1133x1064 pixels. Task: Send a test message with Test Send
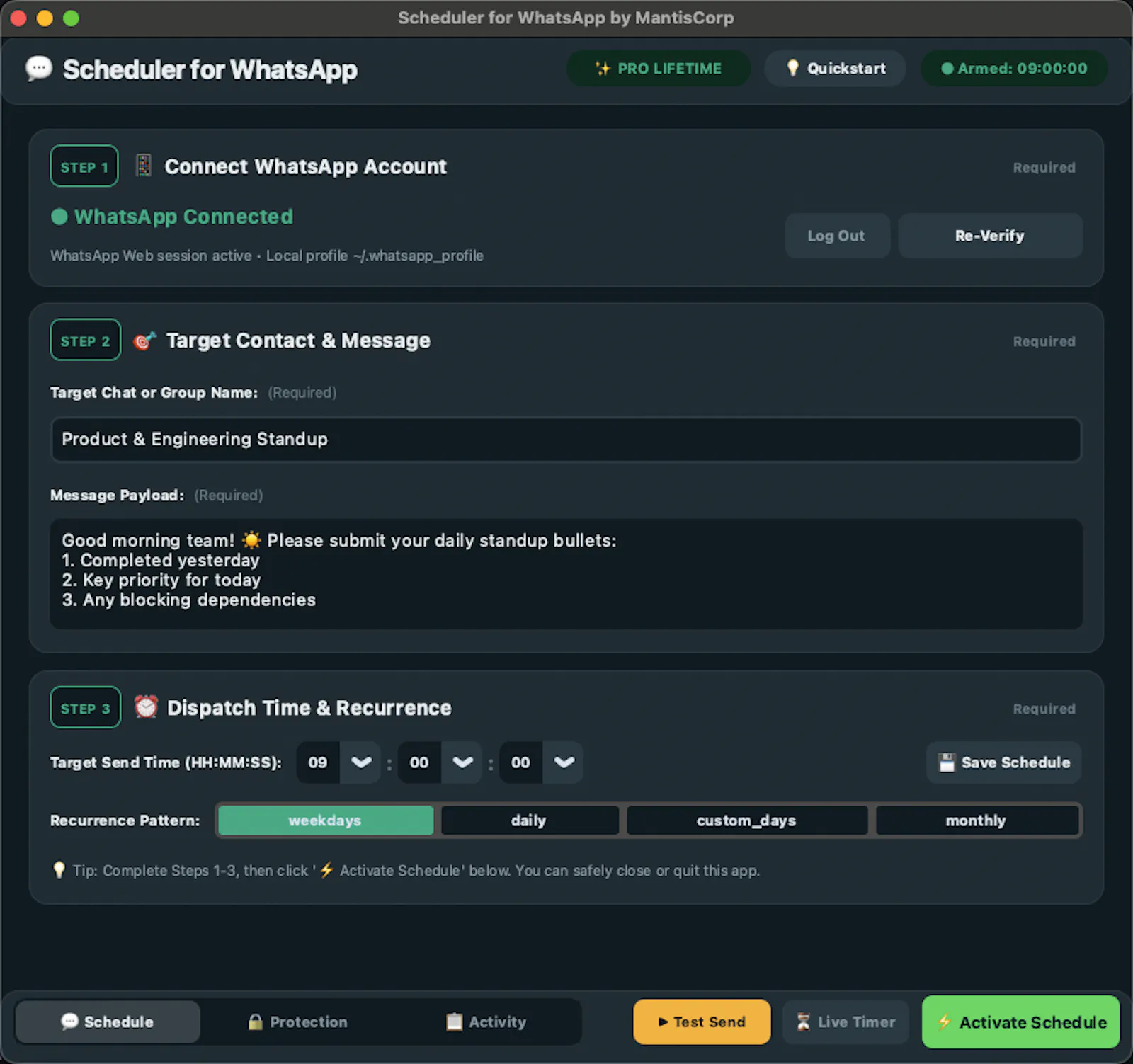[x=702, y=1022]
